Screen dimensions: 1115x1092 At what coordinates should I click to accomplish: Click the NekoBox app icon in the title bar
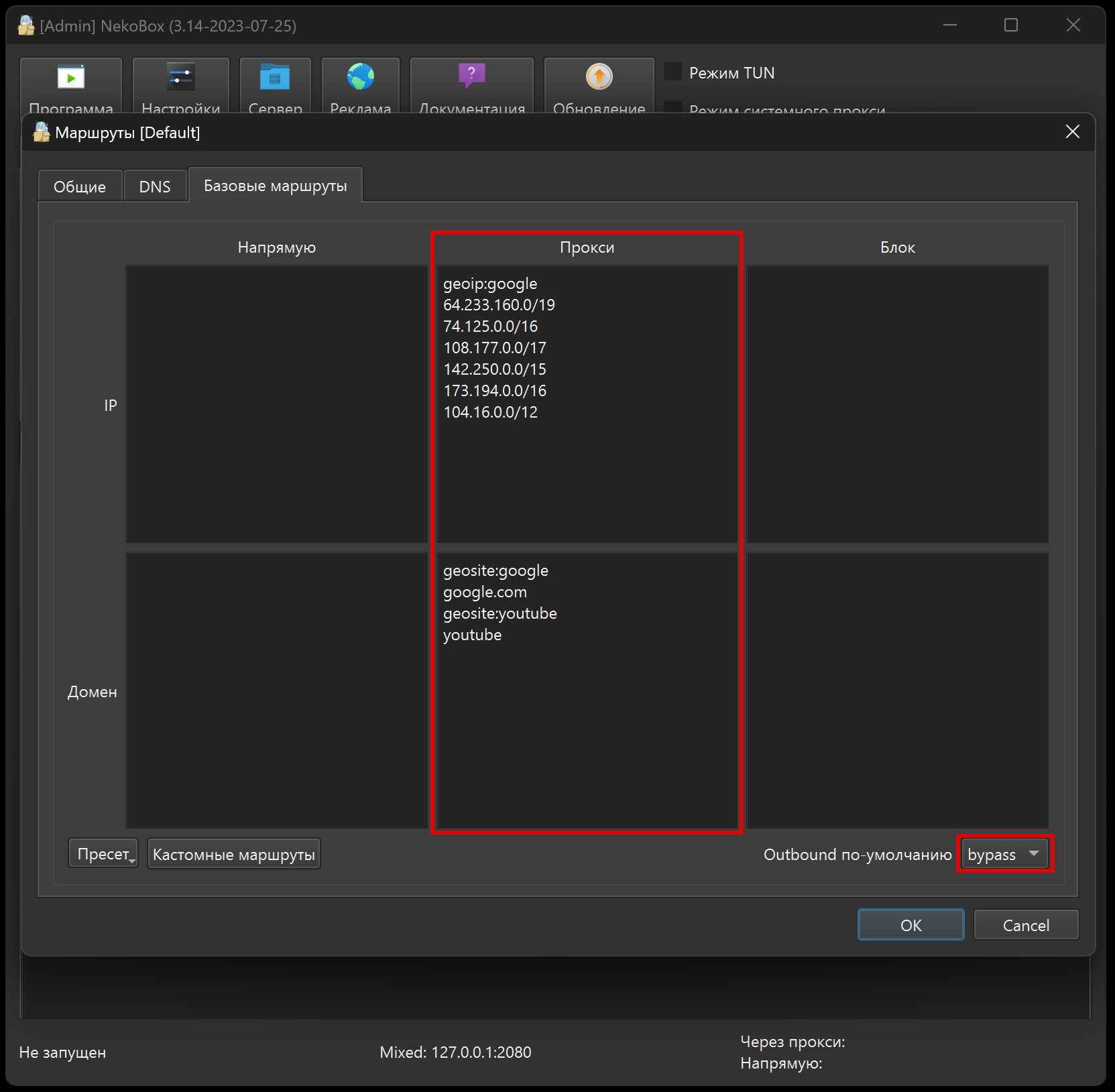click(x=26, y=25)
